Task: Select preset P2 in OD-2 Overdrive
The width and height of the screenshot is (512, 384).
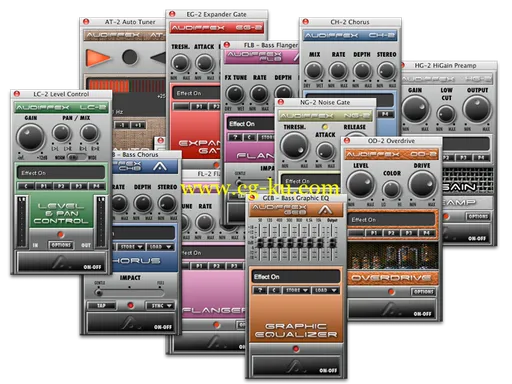Action: pos(391,233)
